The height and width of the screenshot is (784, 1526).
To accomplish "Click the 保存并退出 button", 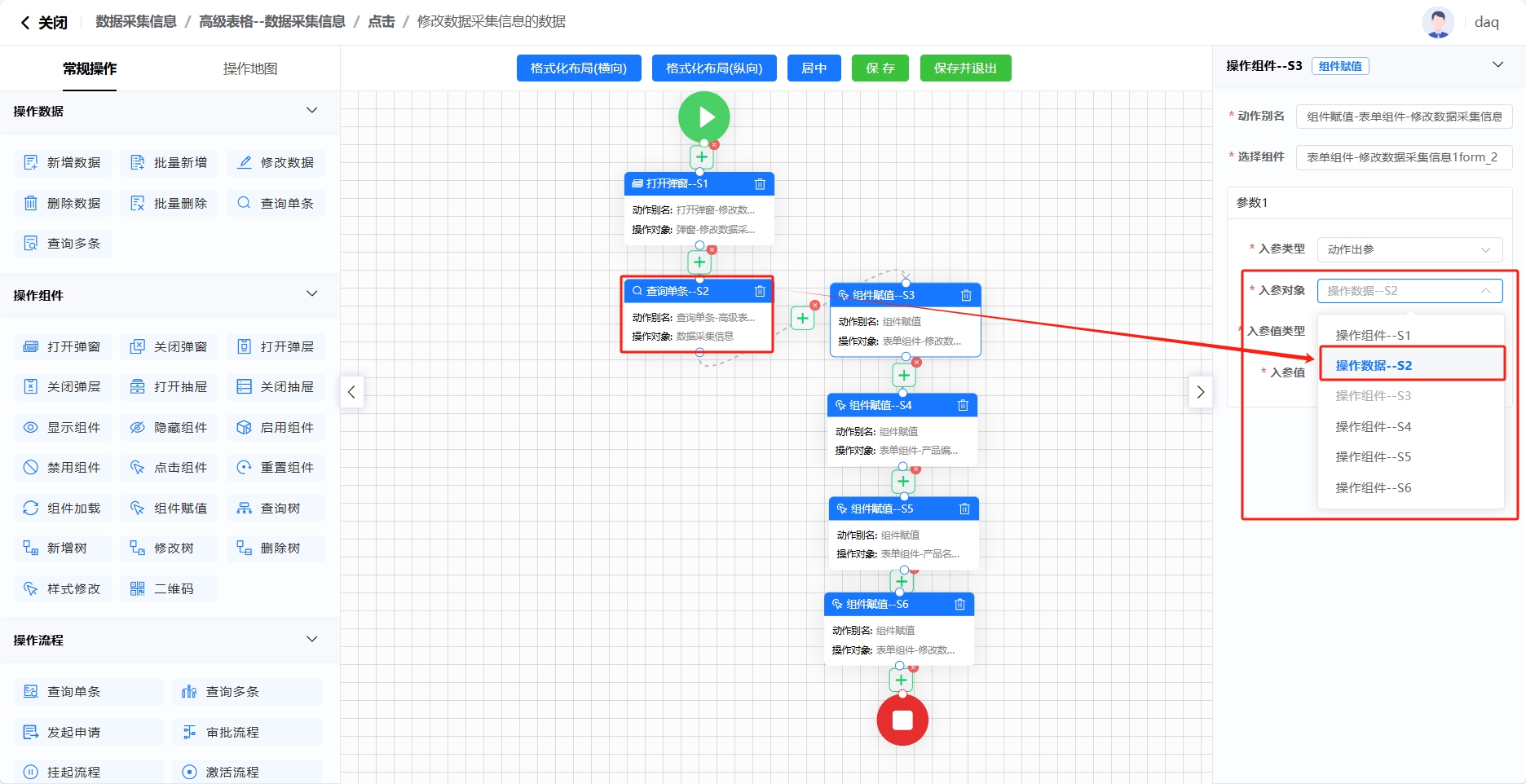I will 965,68.
